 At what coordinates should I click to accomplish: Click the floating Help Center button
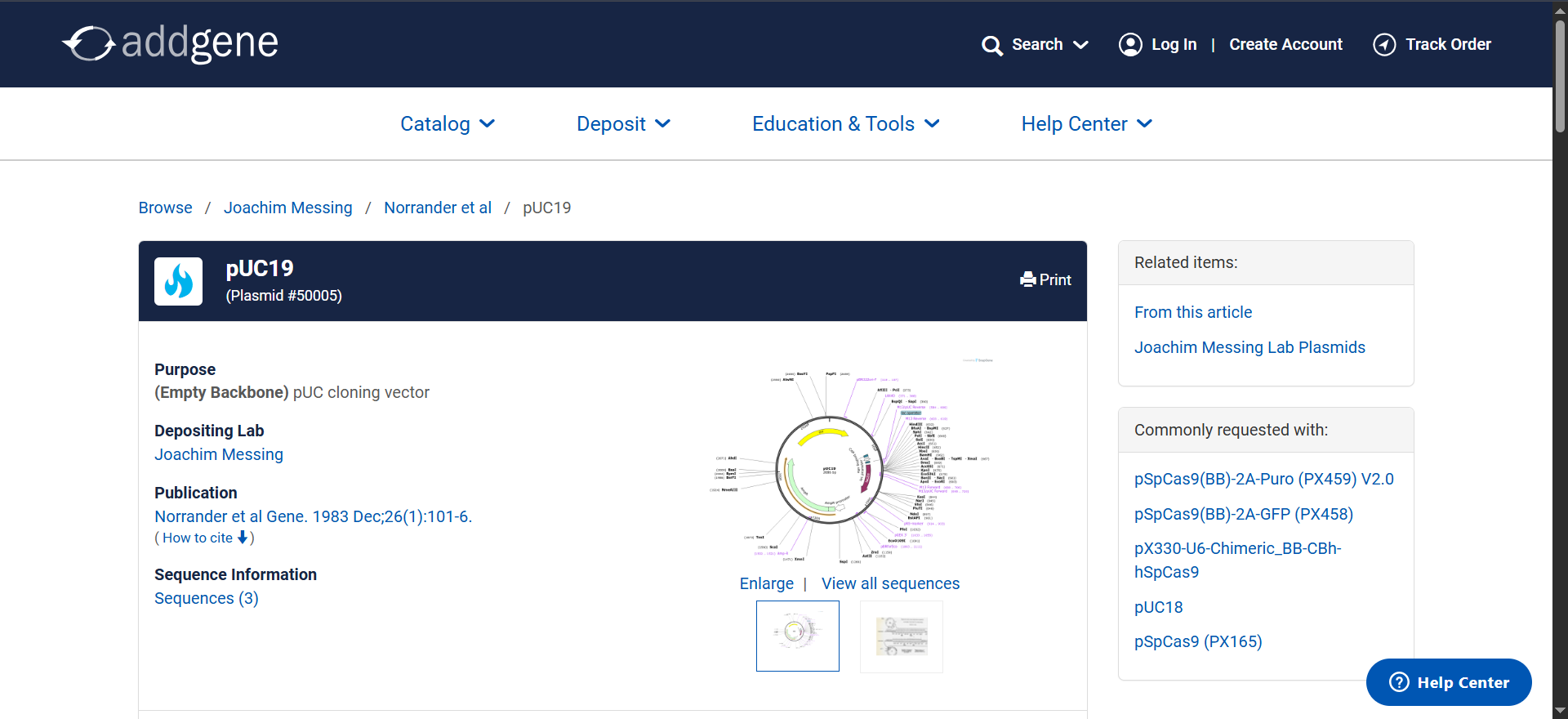[1449, 682]
